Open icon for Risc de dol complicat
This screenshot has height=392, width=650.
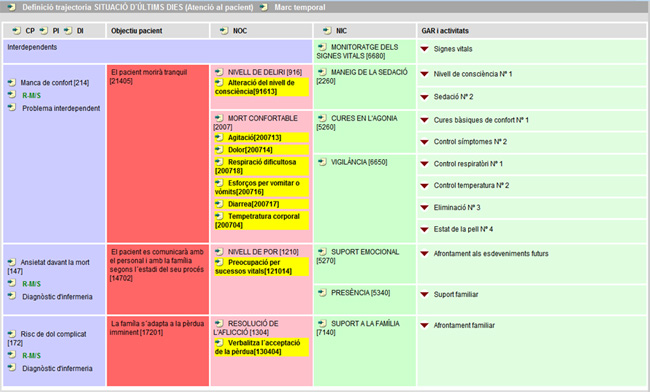(12, 334)
